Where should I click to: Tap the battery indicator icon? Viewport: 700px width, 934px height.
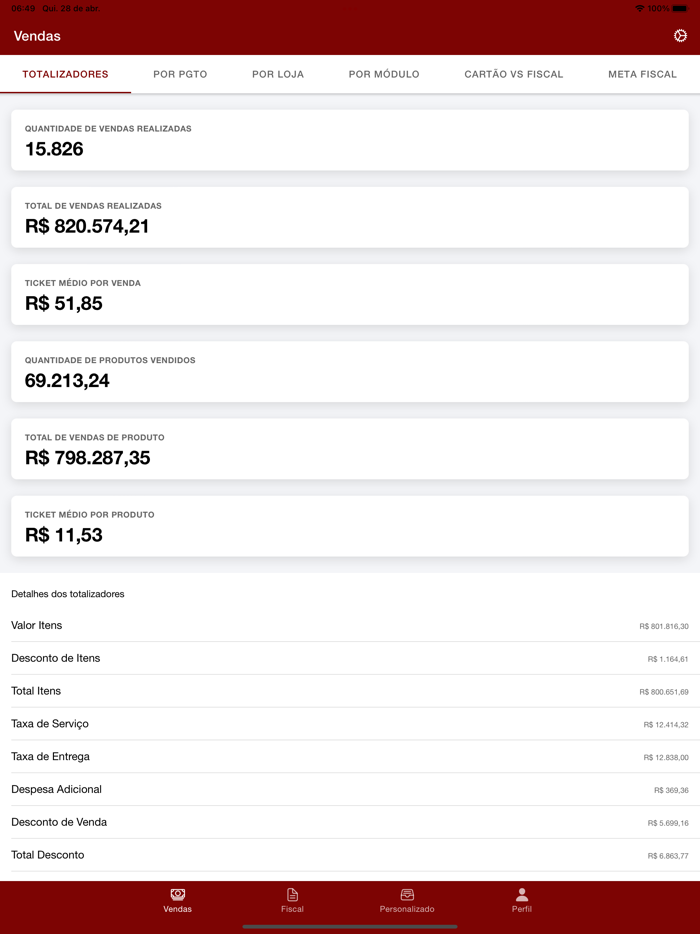point(682,8)
